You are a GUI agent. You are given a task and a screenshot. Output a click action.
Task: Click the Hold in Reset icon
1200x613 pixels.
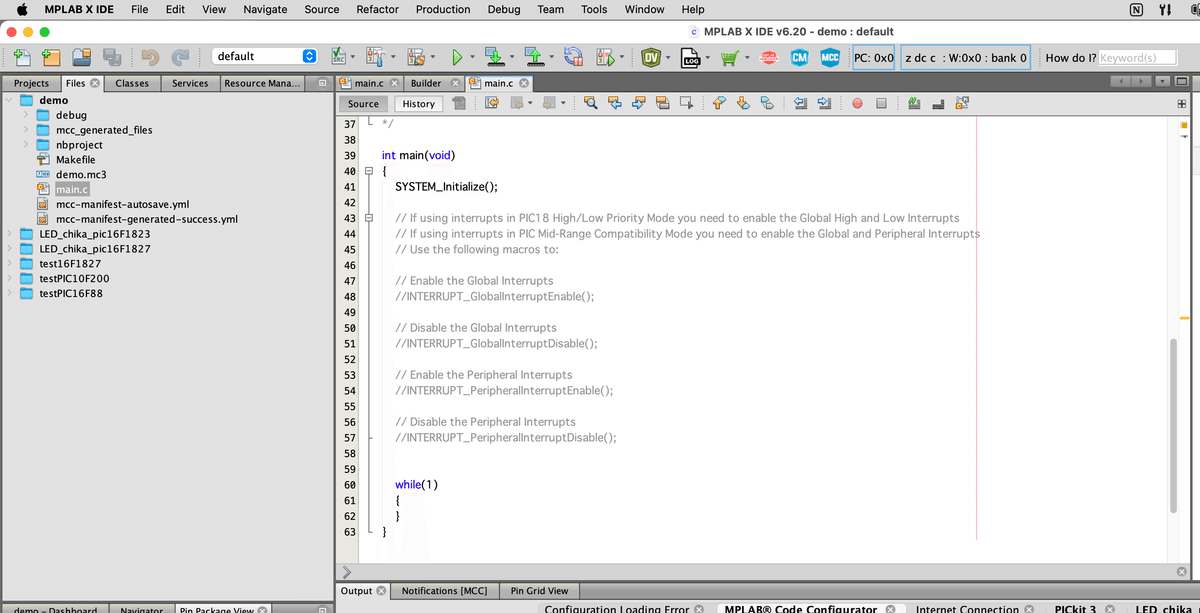click(573, 57)
